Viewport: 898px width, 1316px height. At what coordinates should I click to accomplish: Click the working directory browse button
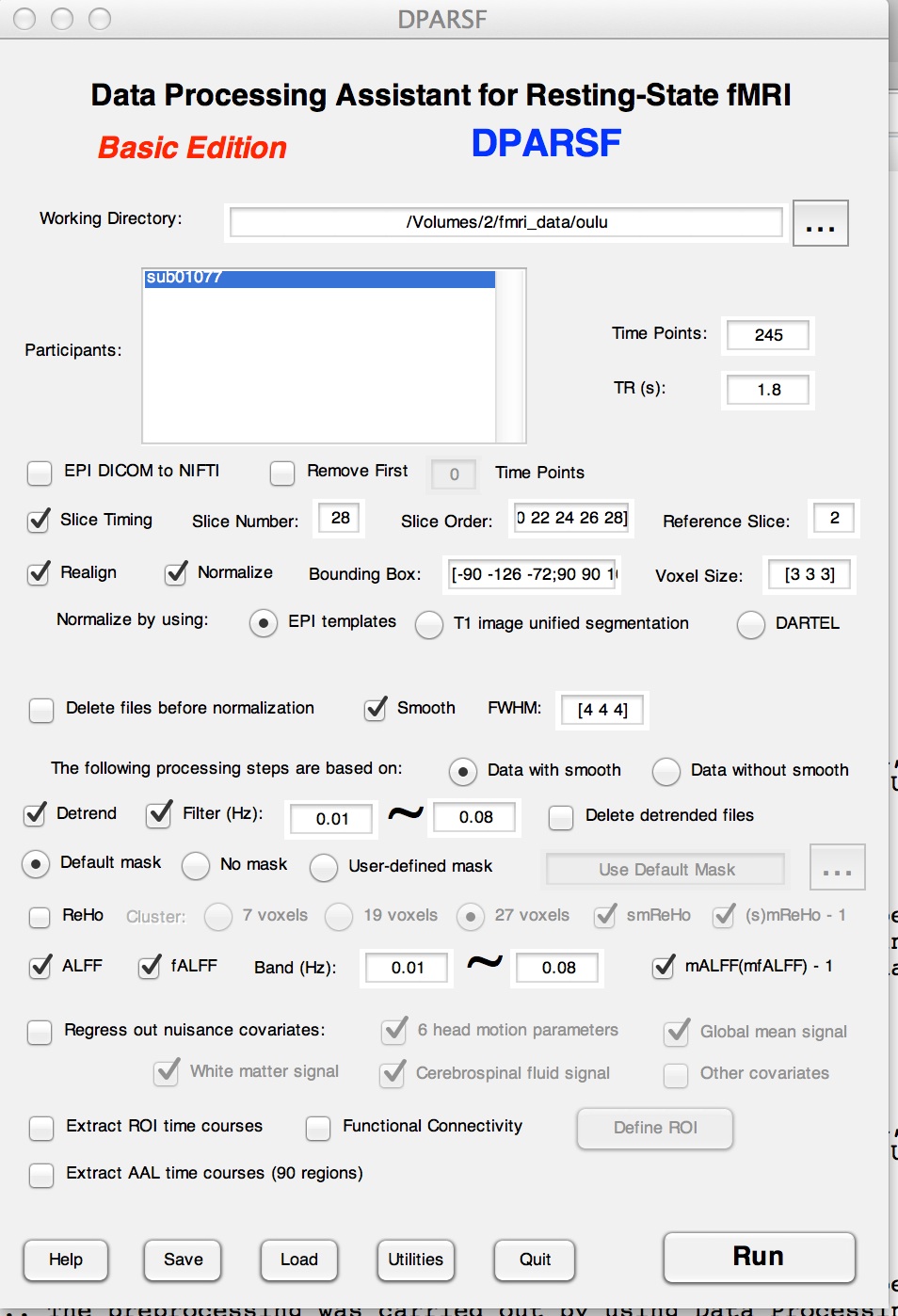pos(820,223)
